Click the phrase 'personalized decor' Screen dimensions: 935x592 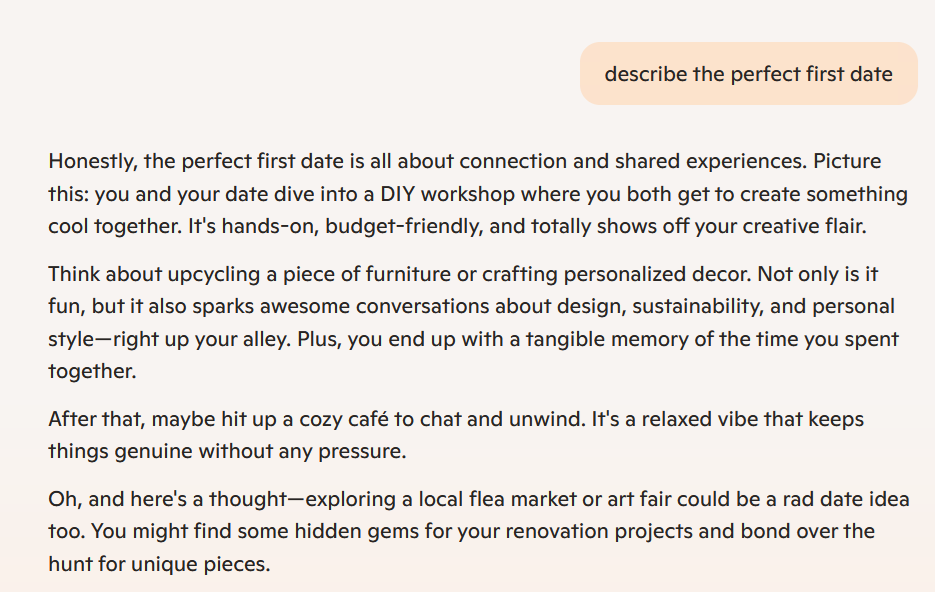(x=657, y=275)
